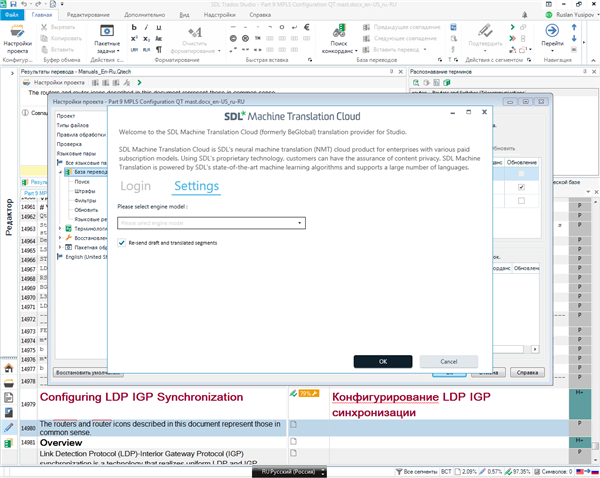Image resolution: width=600 pixels, height=478 pixels.
Task: Click the blue up arrow navigation icon
Action: (574, 27)
